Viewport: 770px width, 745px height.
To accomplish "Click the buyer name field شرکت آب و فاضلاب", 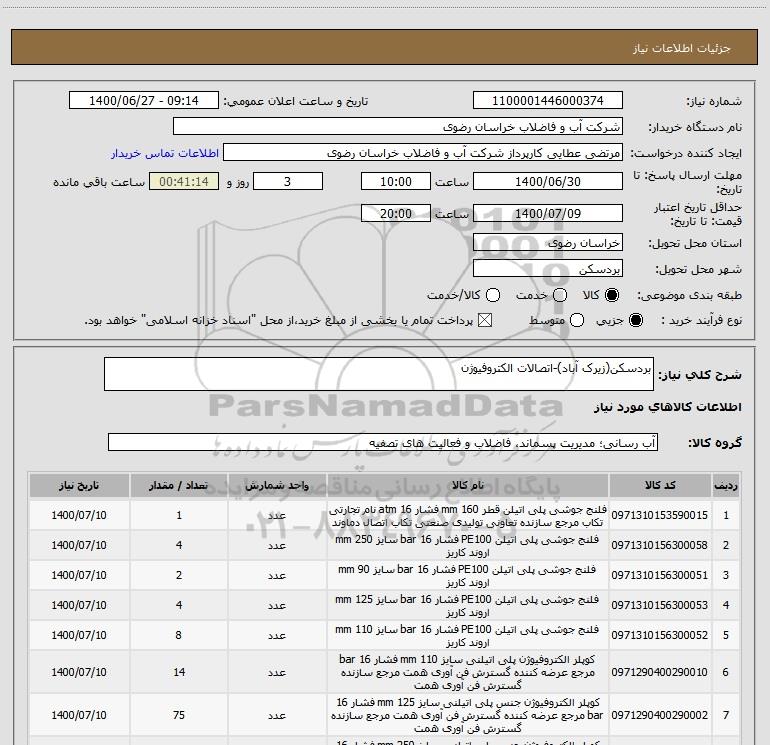I will pos(398,126).
